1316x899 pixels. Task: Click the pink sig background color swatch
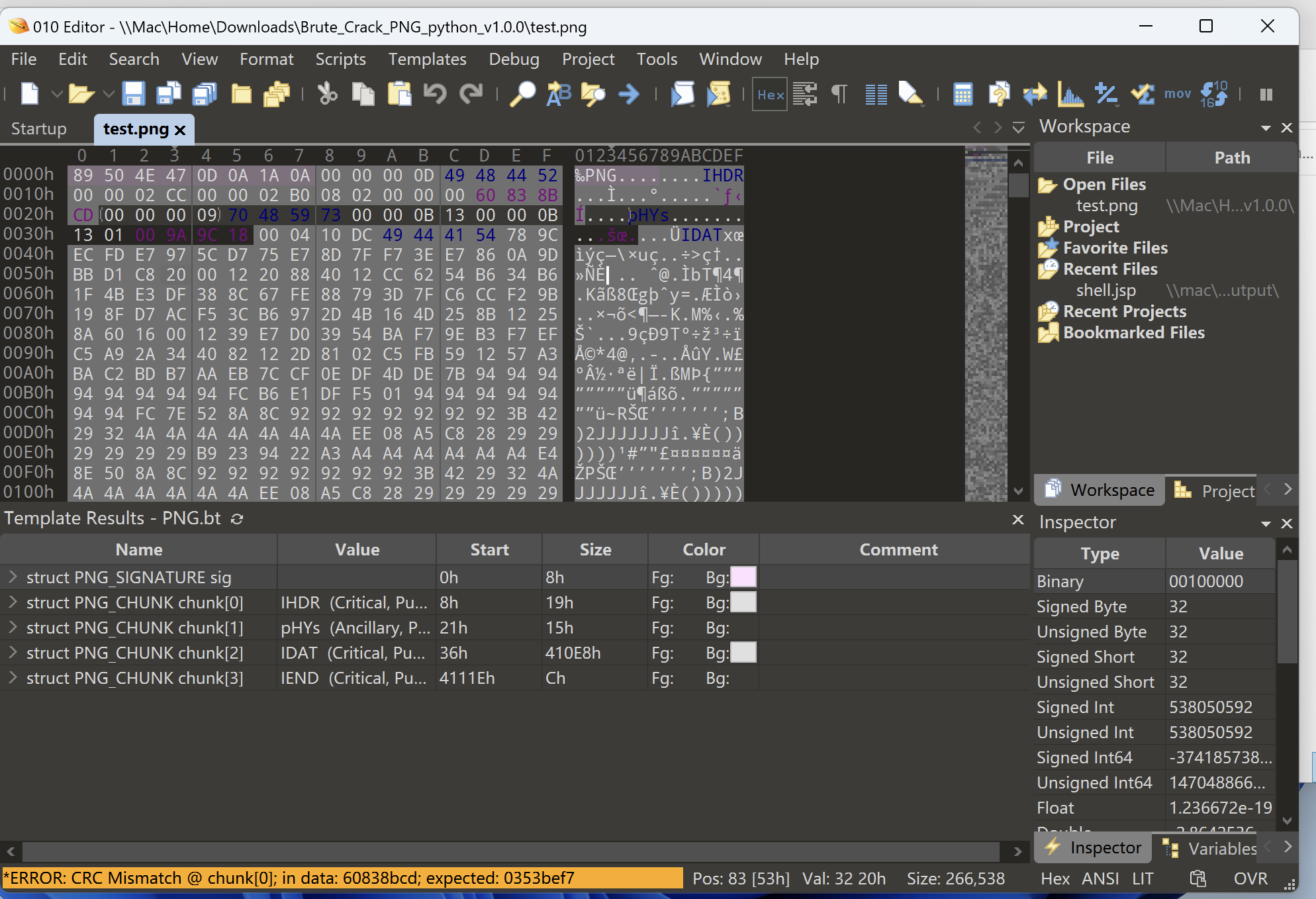click(743, 577)
